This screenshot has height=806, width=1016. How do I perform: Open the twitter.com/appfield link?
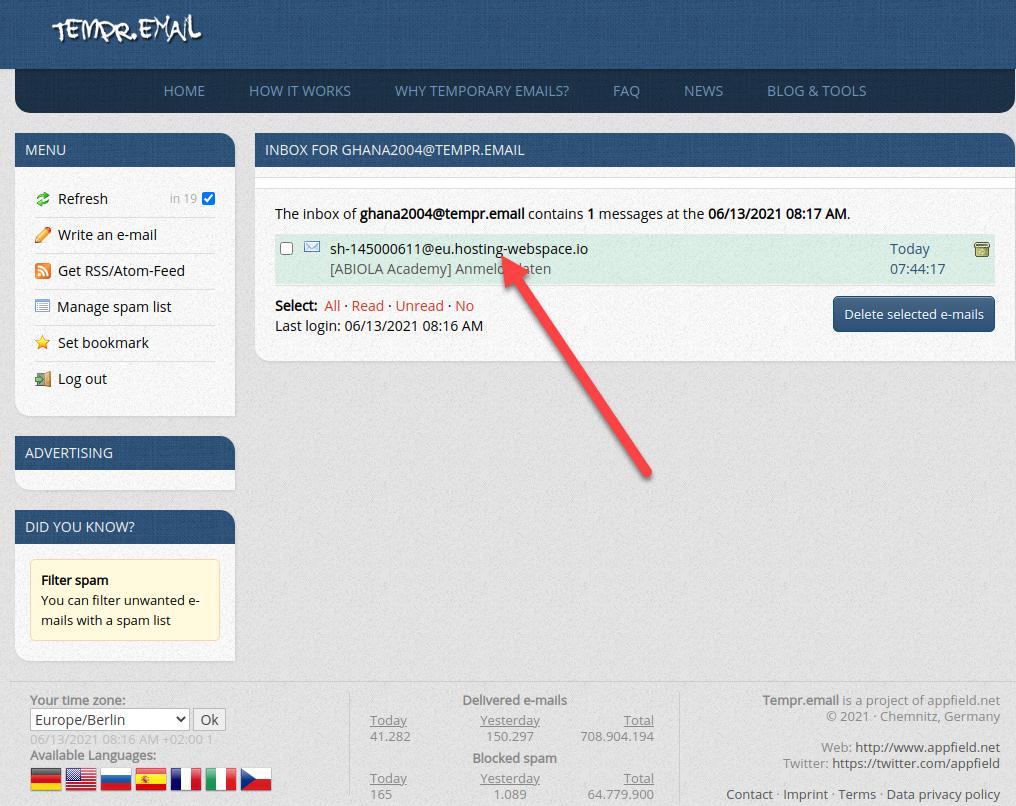coord(916,763)
